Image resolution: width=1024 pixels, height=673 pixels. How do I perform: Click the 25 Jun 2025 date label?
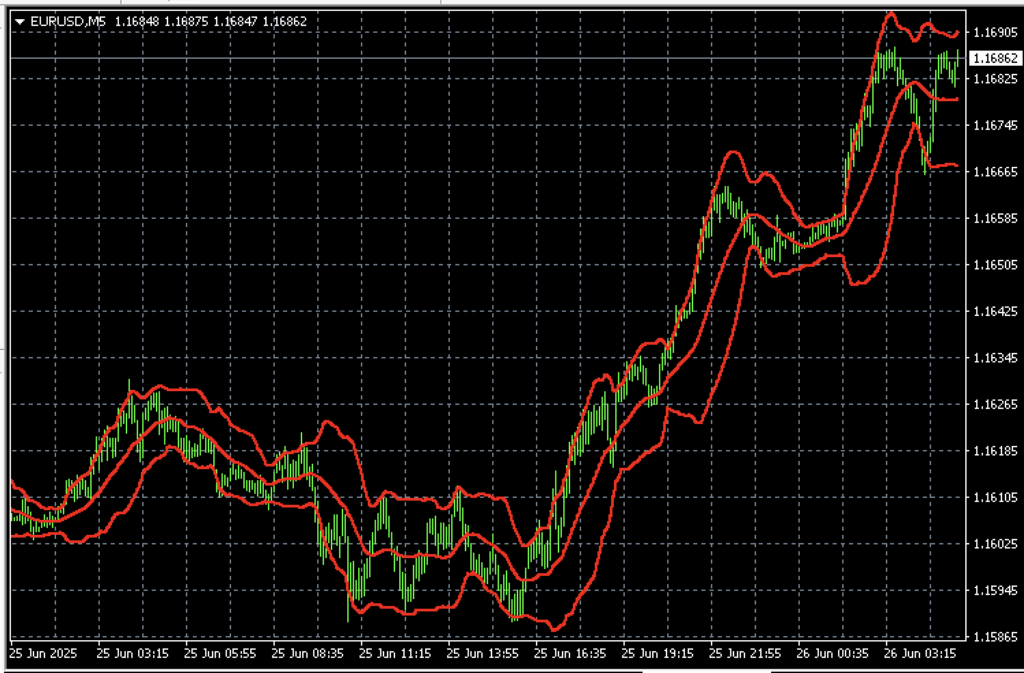click(x=42, y=653)
